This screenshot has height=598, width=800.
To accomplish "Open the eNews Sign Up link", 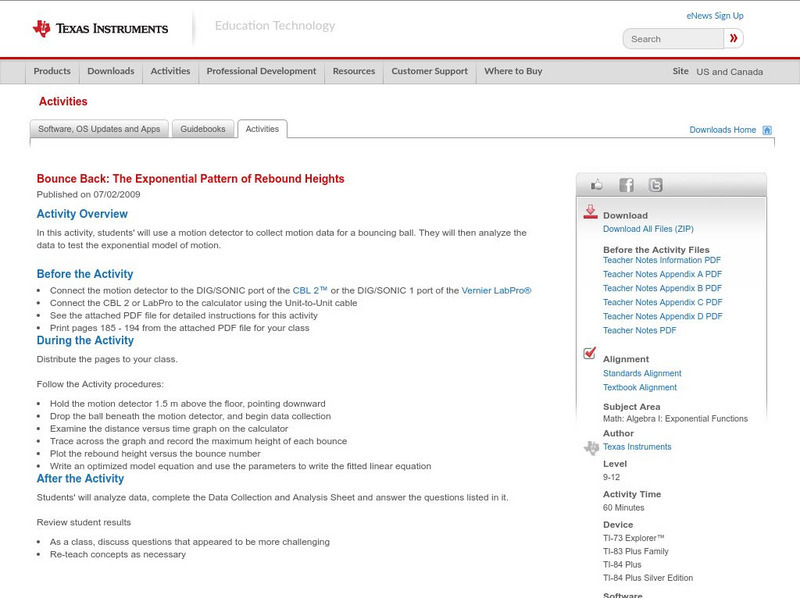I will [x=715, y=16].
